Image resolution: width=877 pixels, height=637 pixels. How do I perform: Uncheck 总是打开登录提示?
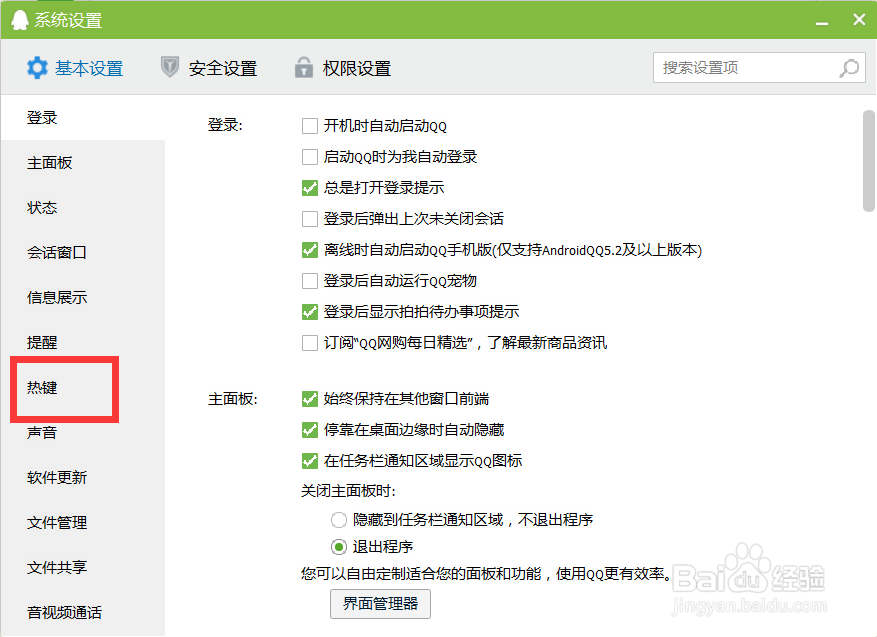[310, 188]
